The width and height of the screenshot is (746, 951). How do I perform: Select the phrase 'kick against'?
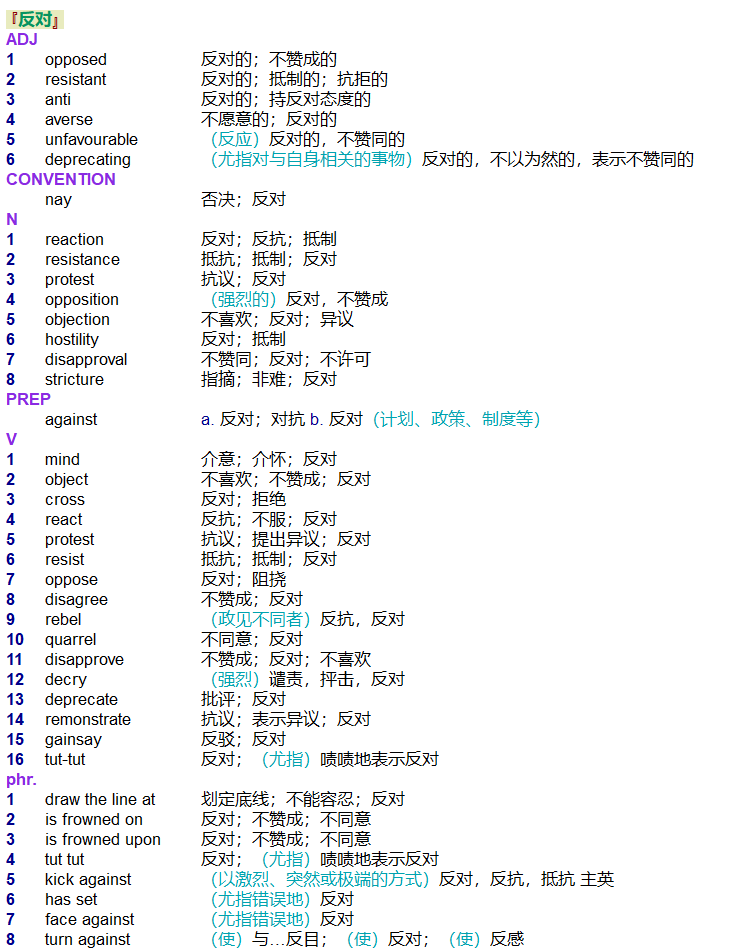pos(88,880)
